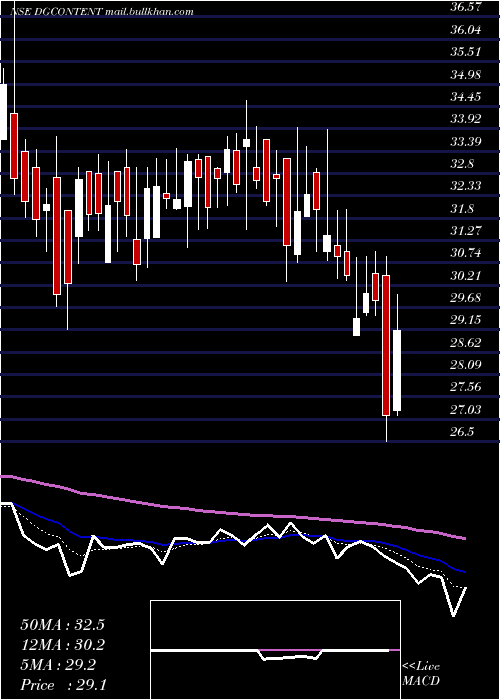This screenshot has height=700, width=500.
Task: Click the '<<Live MACD' label
Action: (x=421, y=674)
